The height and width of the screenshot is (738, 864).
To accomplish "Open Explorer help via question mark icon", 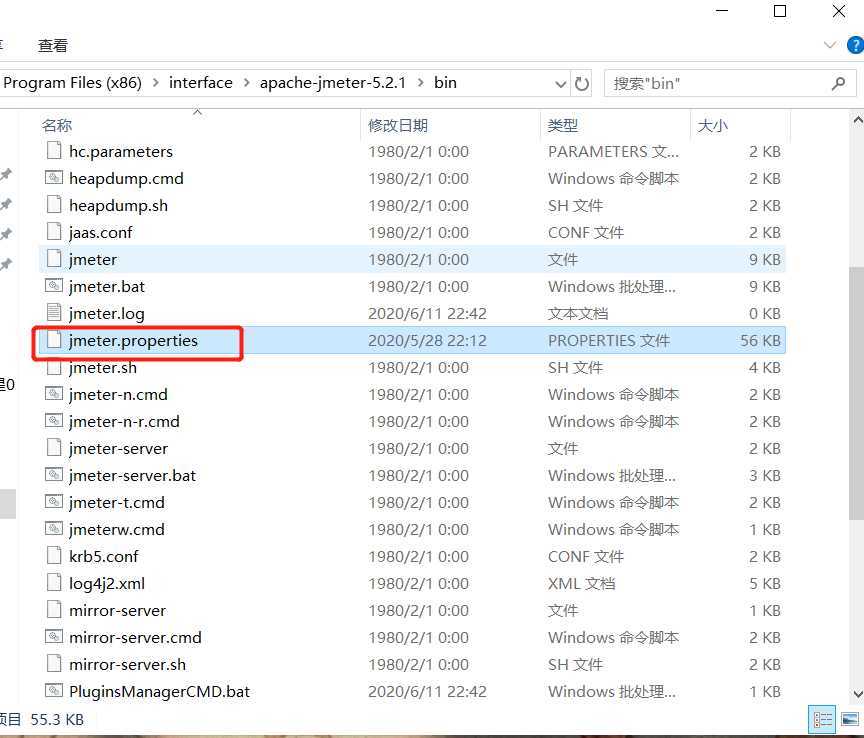I will tap(855, 45).
